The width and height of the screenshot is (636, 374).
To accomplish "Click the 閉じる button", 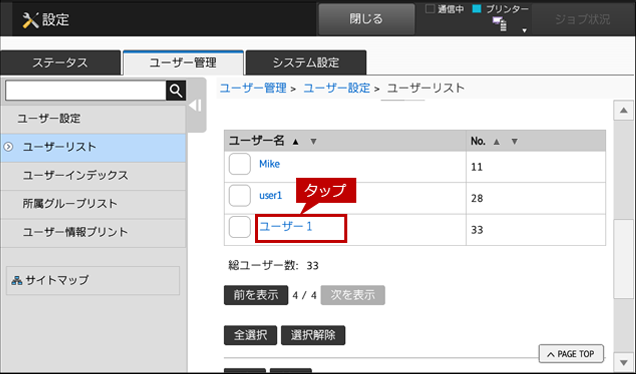I will click(x=366, y=19).
